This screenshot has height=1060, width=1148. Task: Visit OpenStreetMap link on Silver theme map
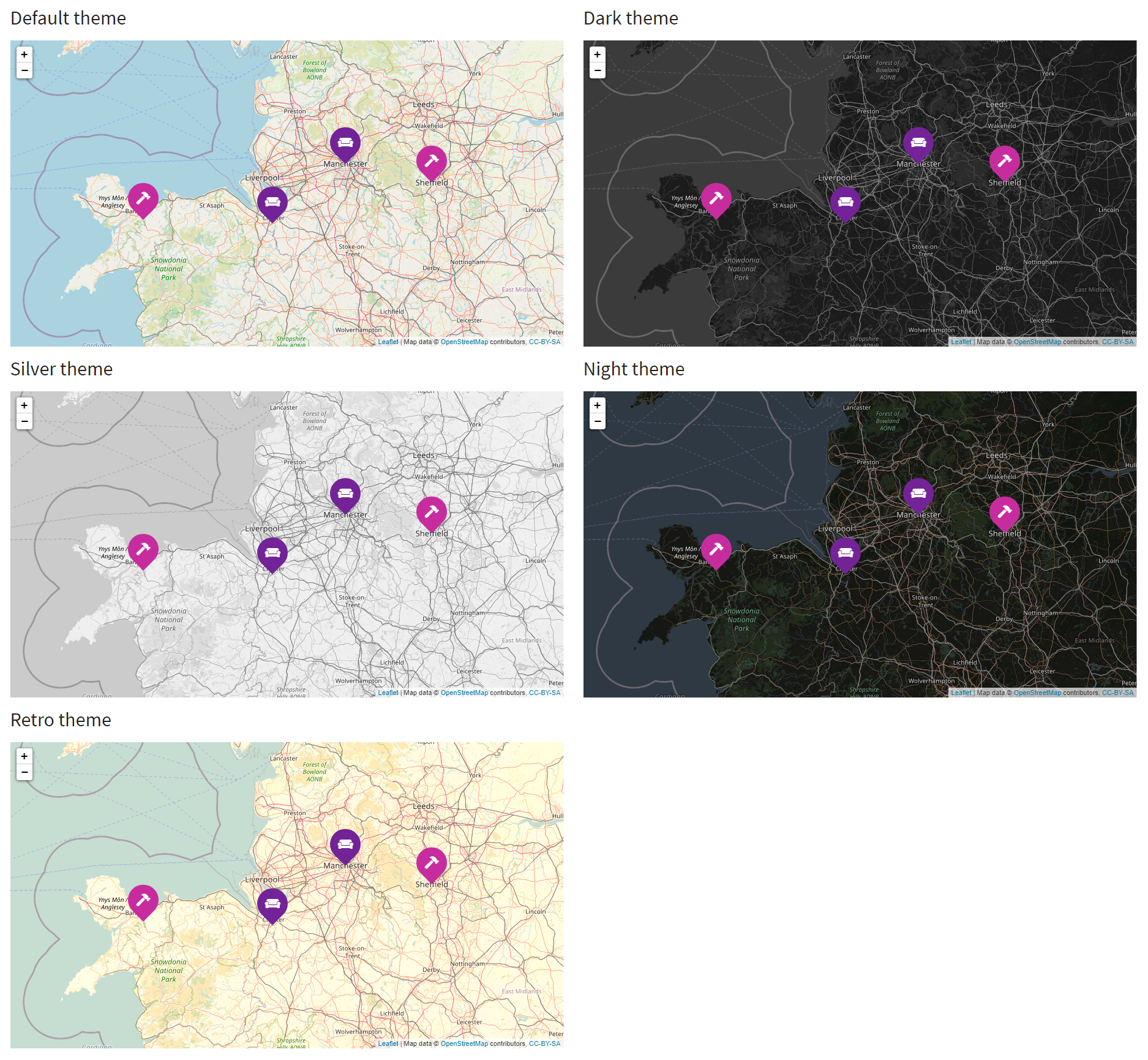(x=464, y=693)
